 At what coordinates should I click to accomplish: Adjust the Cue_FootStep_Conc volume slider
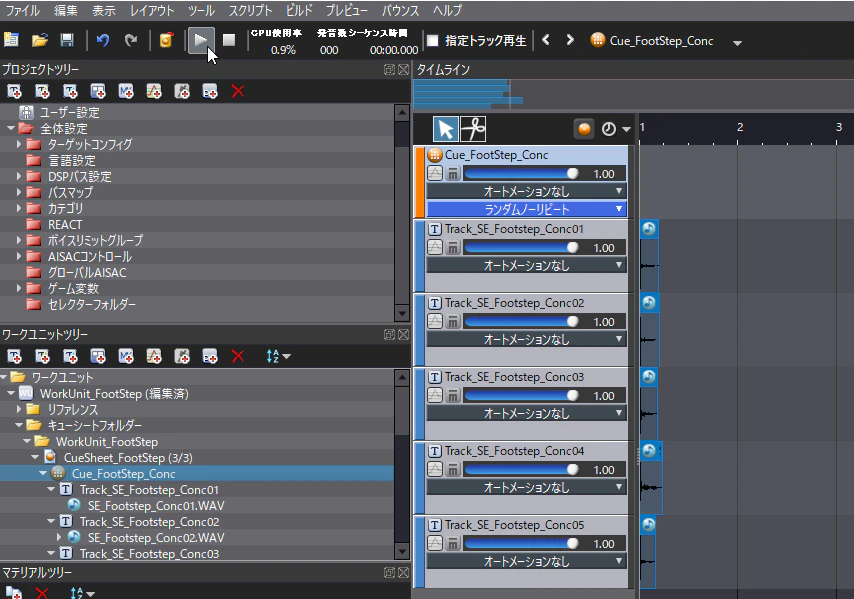521,174
